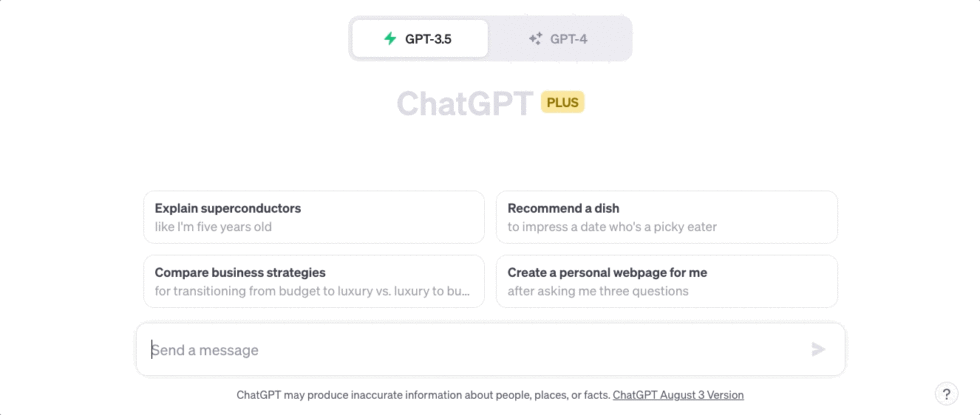Click the "after asking me three questions" subtitle
This screenshot has height=415, width=980.
click(x=598, y=292)
